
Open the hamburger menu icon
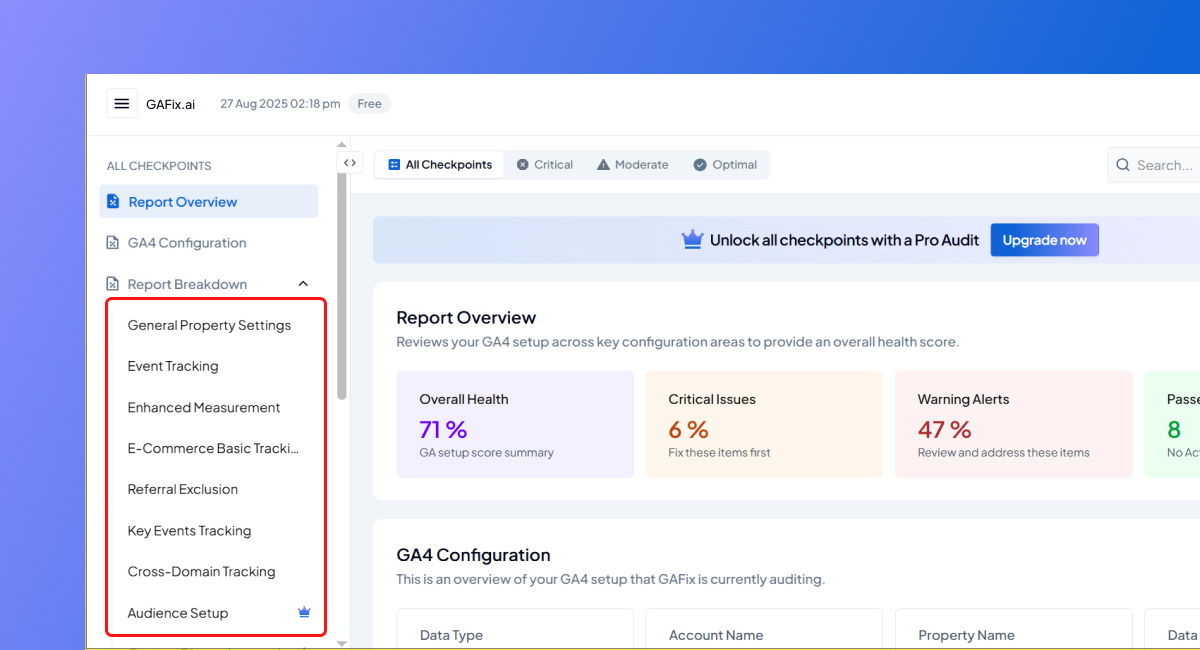coord(122,103)
